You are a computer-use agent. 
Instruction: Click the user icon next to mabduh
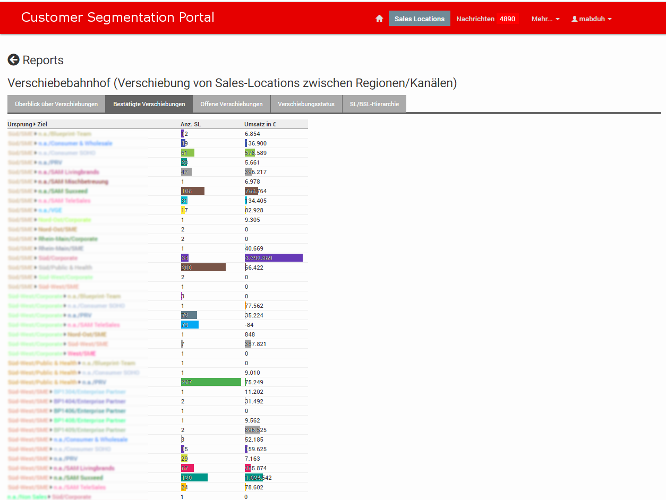pos(575,19)
